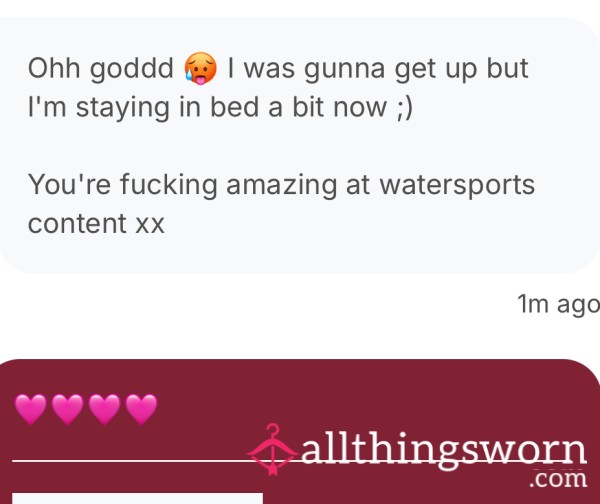Click the white box in maroon bubble
The image size is (600, 504).
point(137,499)
